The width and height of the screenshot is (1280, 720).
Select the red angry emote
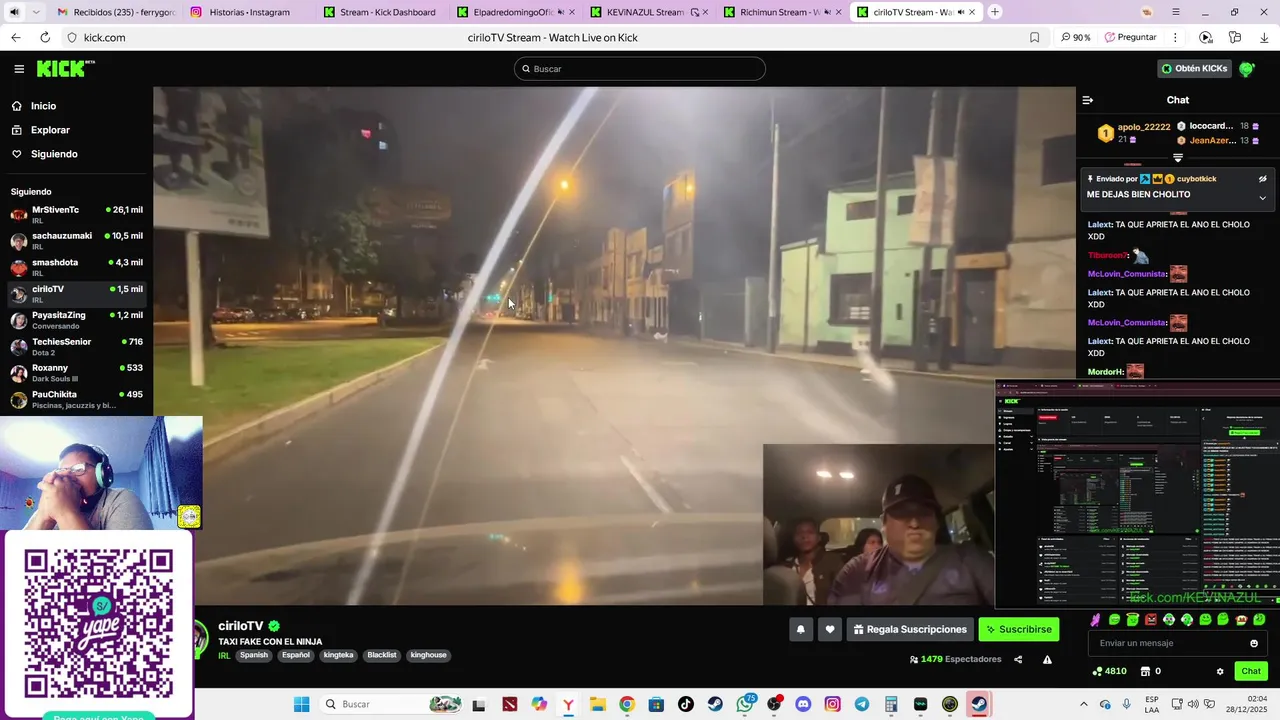click(1150, 620)
